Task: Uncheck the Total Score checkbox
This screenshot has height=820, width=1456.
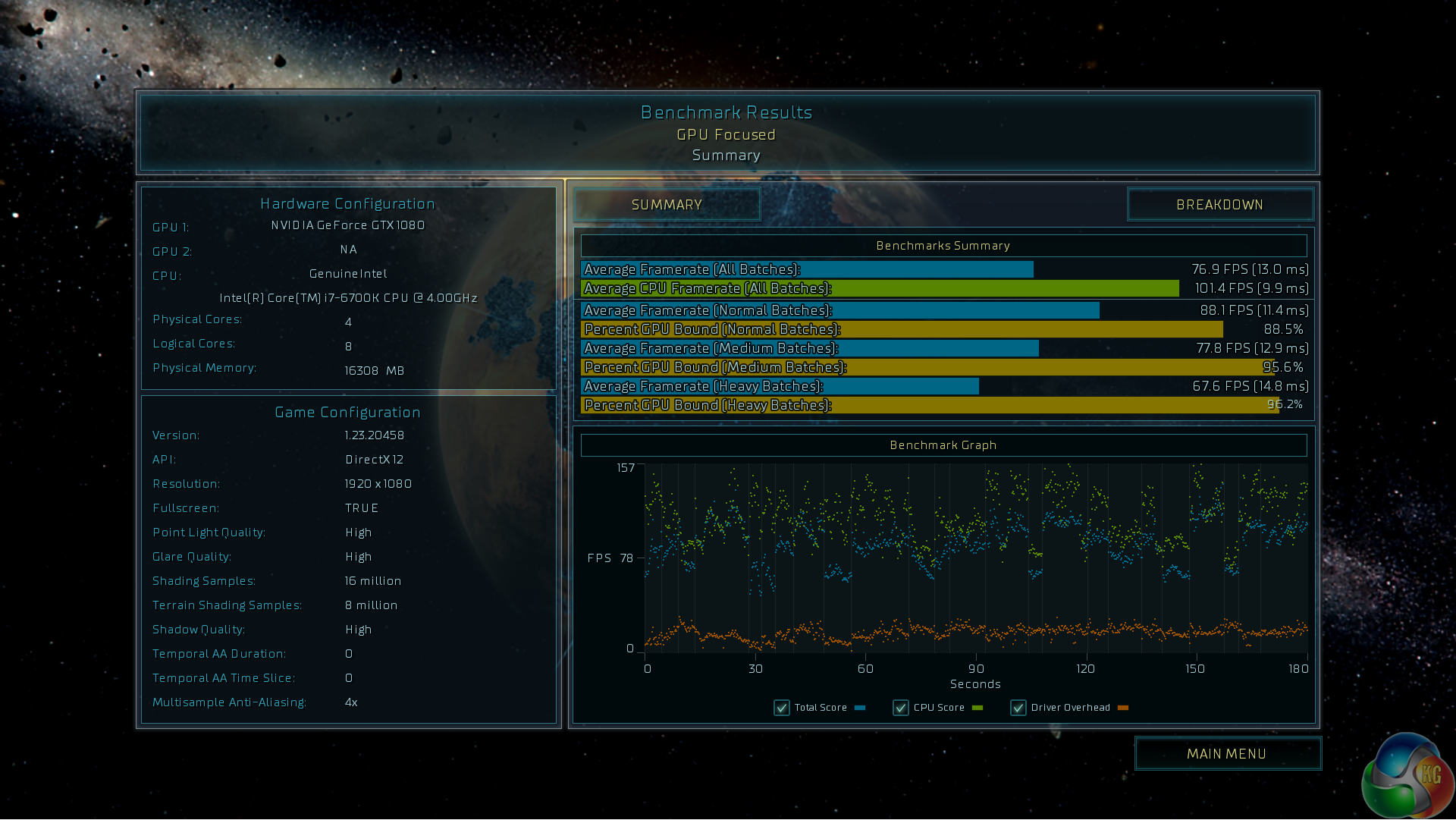Action: tap(782, 708)
